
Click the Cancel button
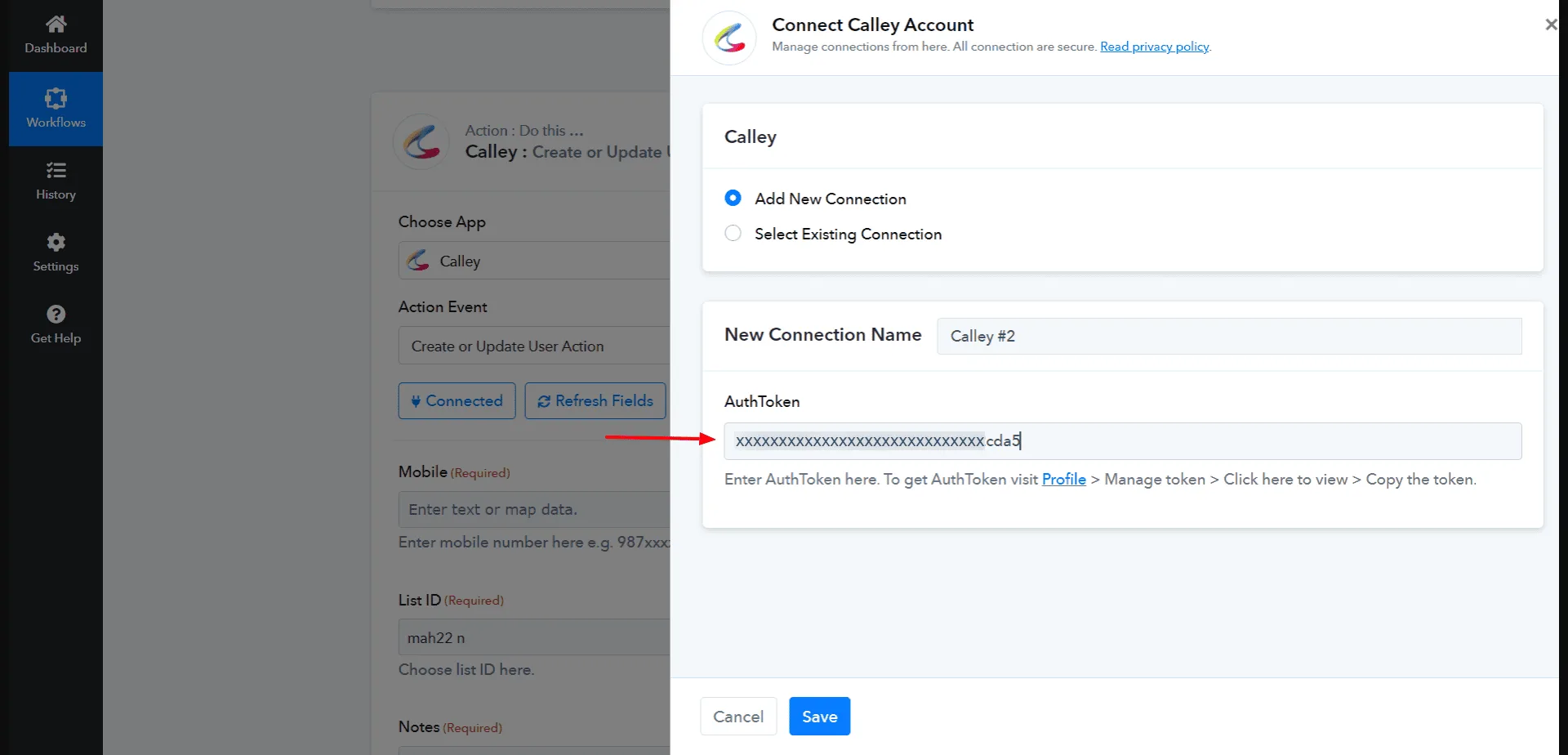point(738,716)
